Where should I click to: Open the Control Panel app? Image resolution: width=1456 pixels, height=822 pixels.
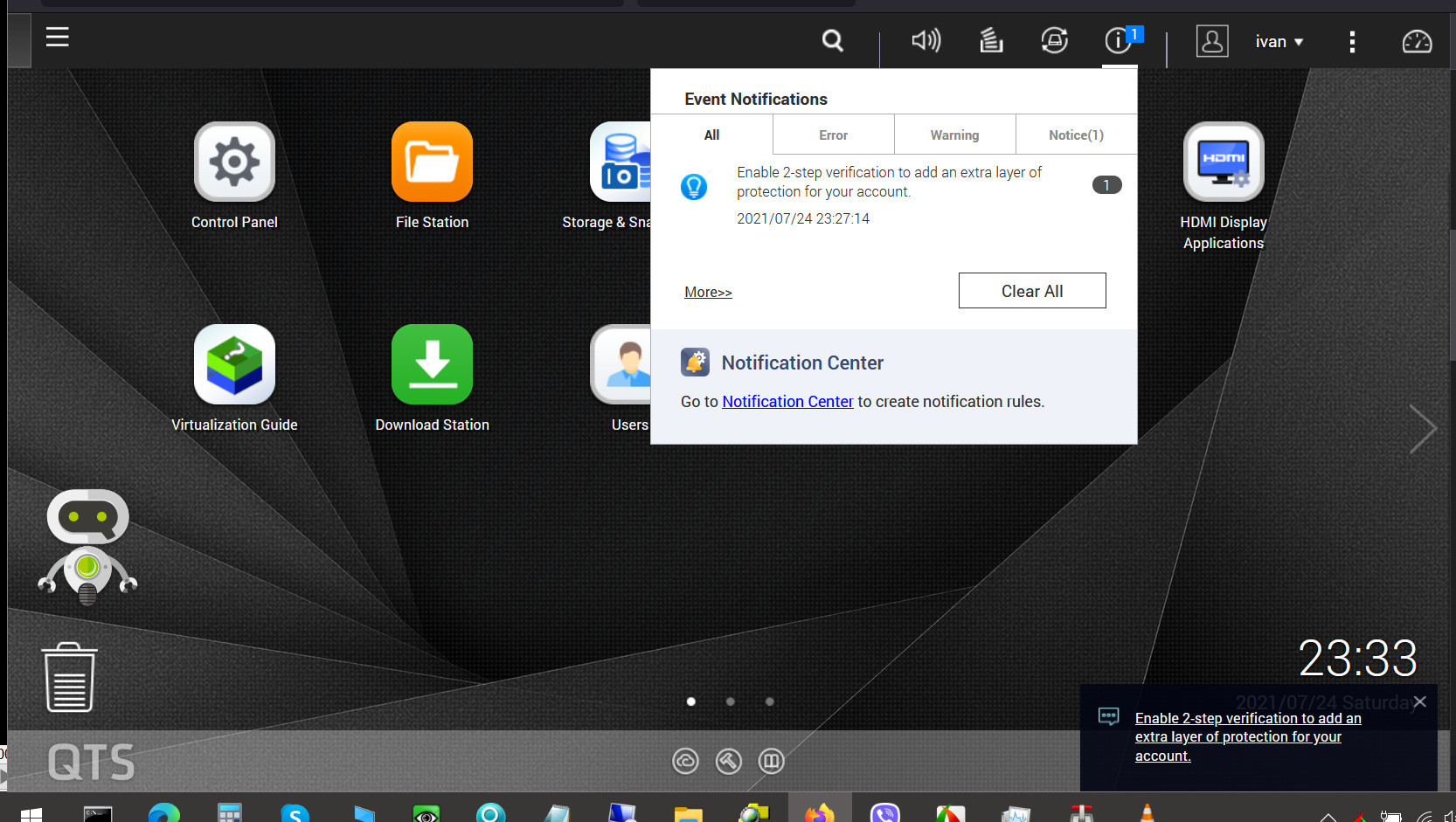click(234, 162)
